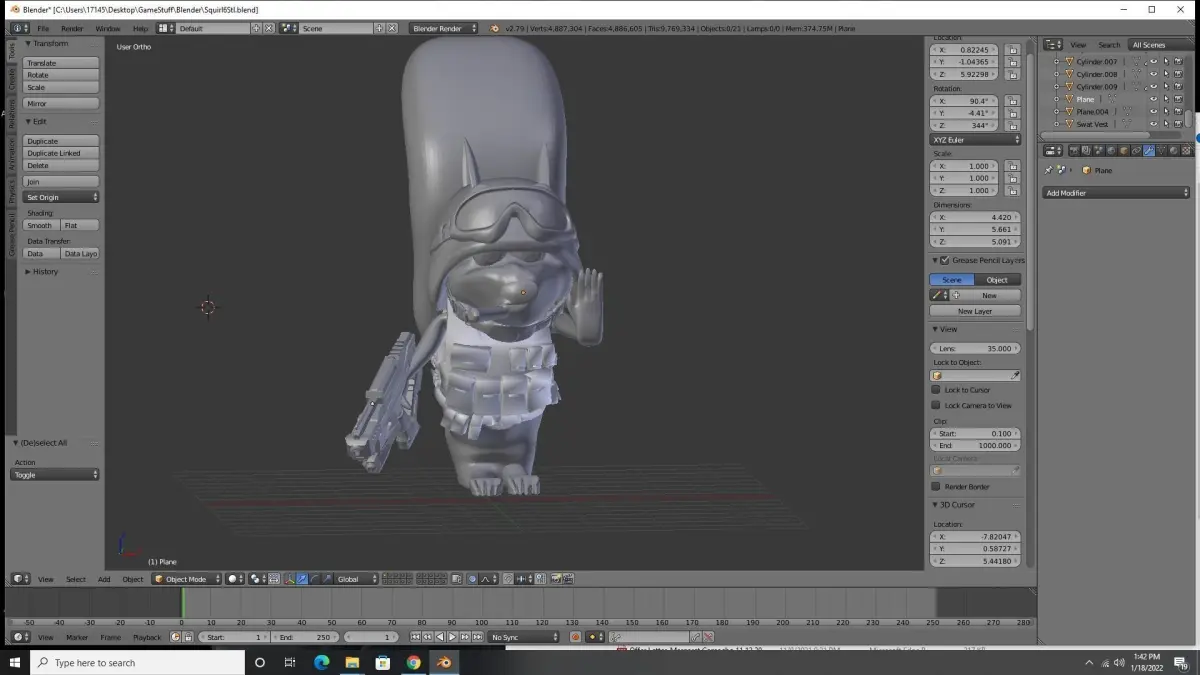The image size is (1200, 675).
Task: Click the New Layer grease pencil button
Action: click(x=975, y=311)
